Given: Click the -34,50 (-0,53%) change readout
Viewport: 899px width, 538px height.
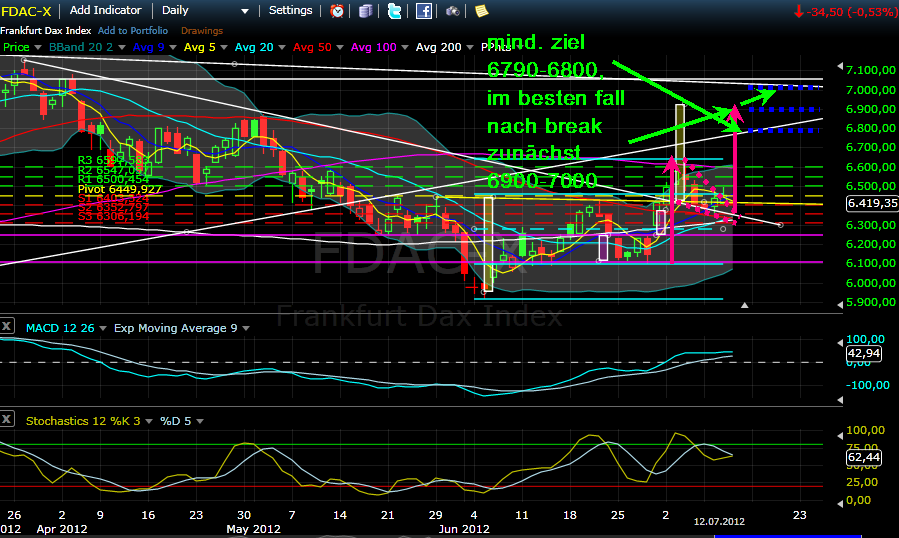Looking at the screenshot, I should click(846, 11).
